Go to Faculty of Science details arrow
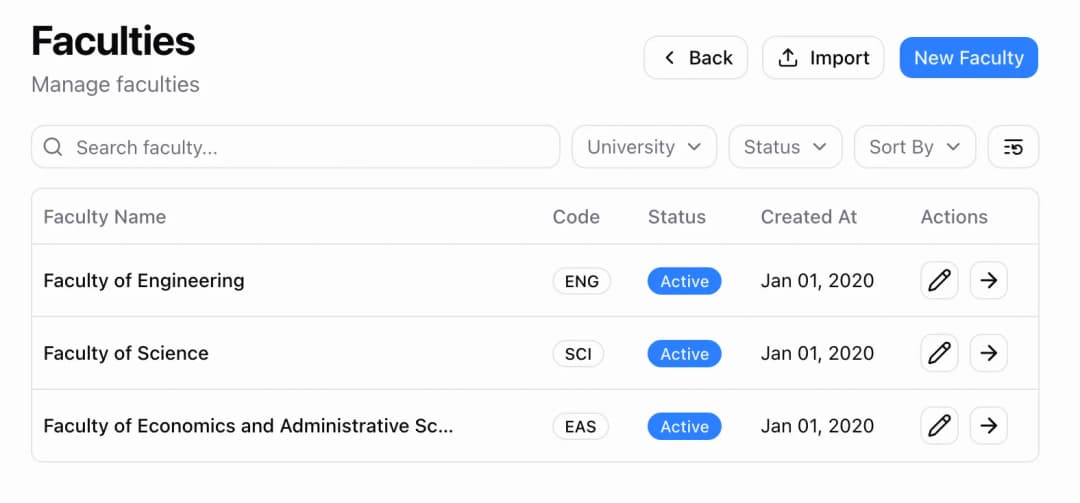Screen dimensions: 1080x503 click(989, 353)
